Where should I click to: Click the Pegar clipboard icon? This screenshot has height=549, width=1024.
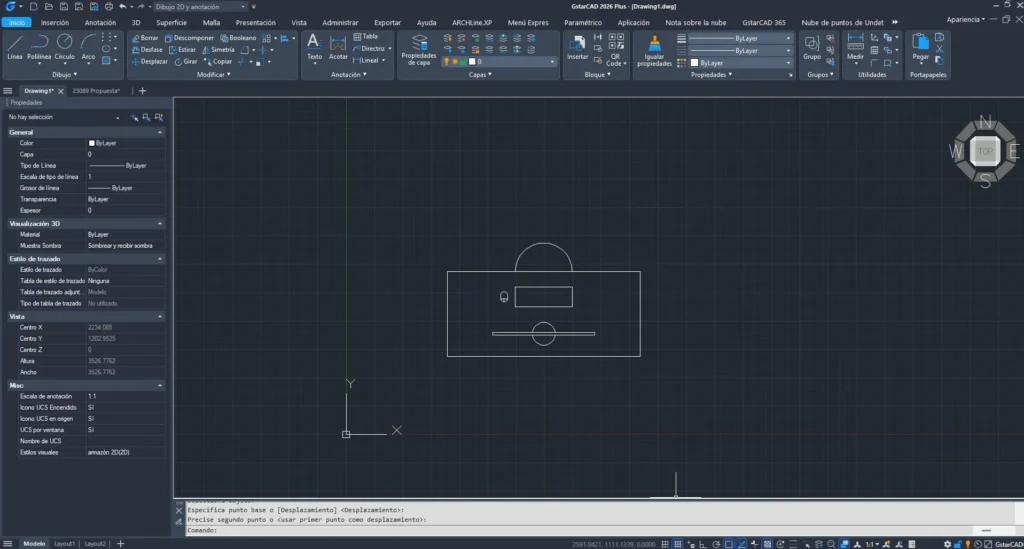point(921,48)
